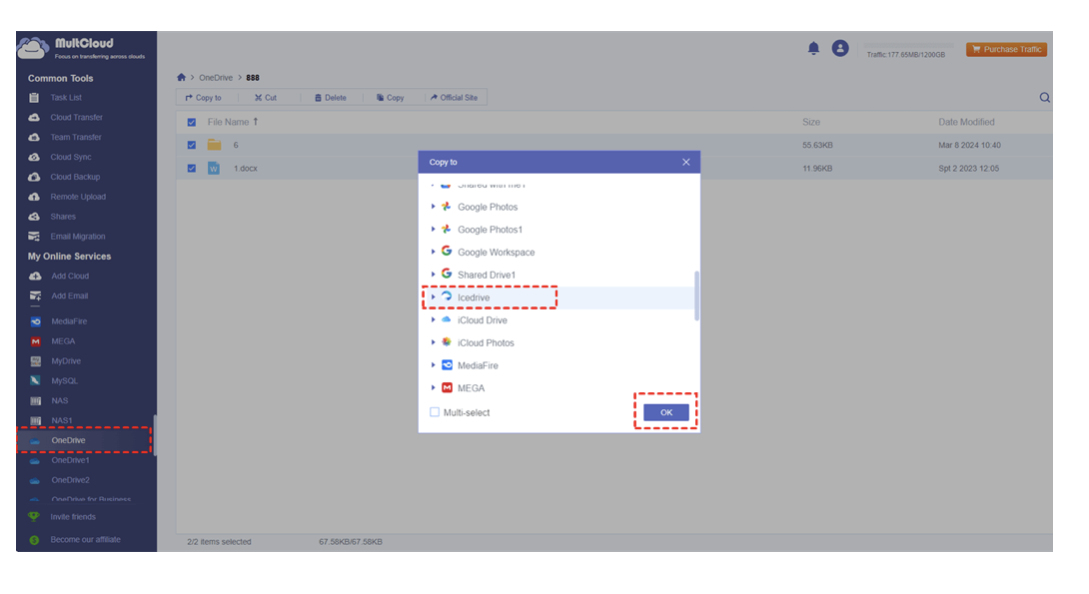
Task: Toggle the select-all File Name checkbox
Action: [x=192, y=122]
